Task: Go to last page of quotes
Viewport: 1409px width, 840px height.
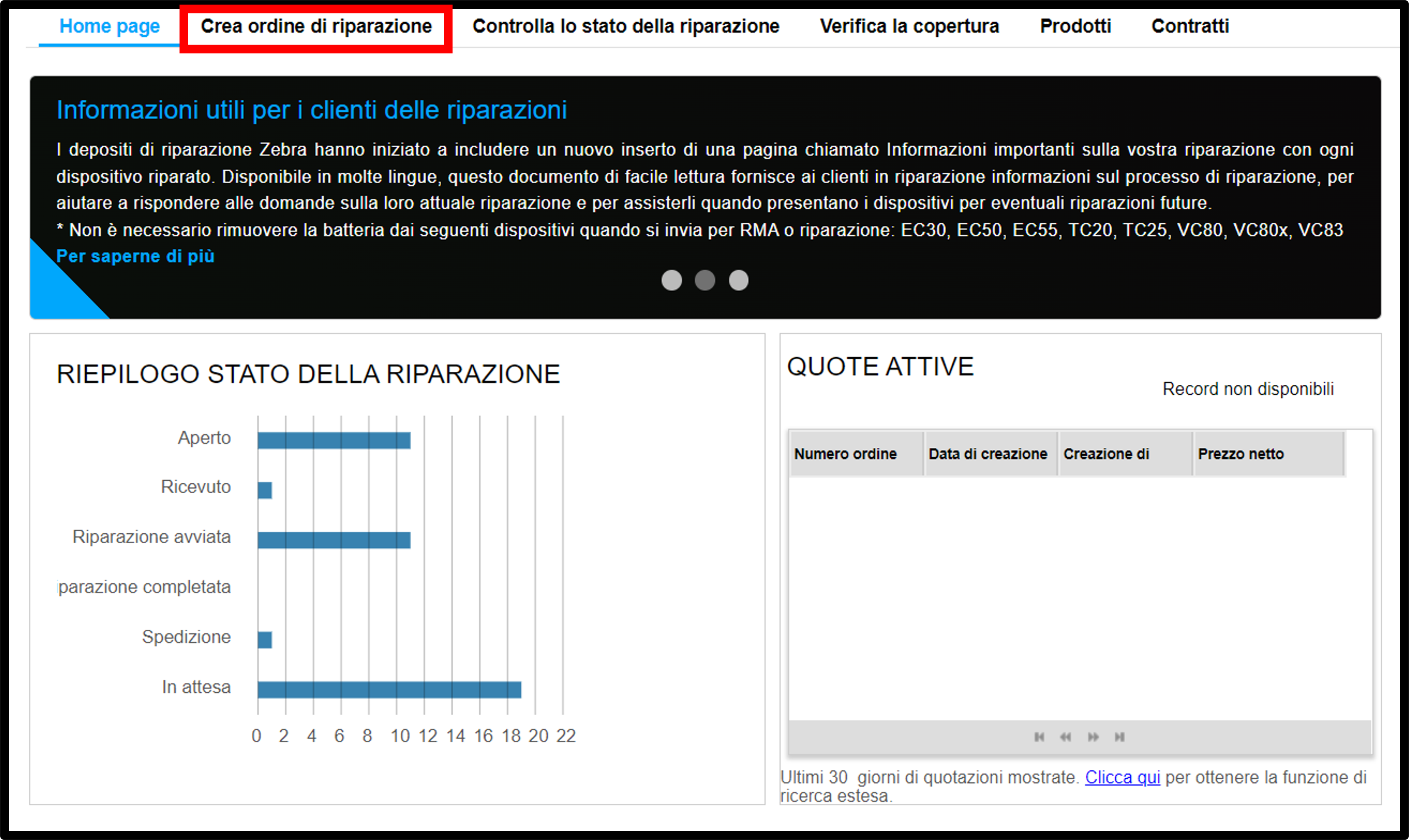Action: [x=1120, y=737]
